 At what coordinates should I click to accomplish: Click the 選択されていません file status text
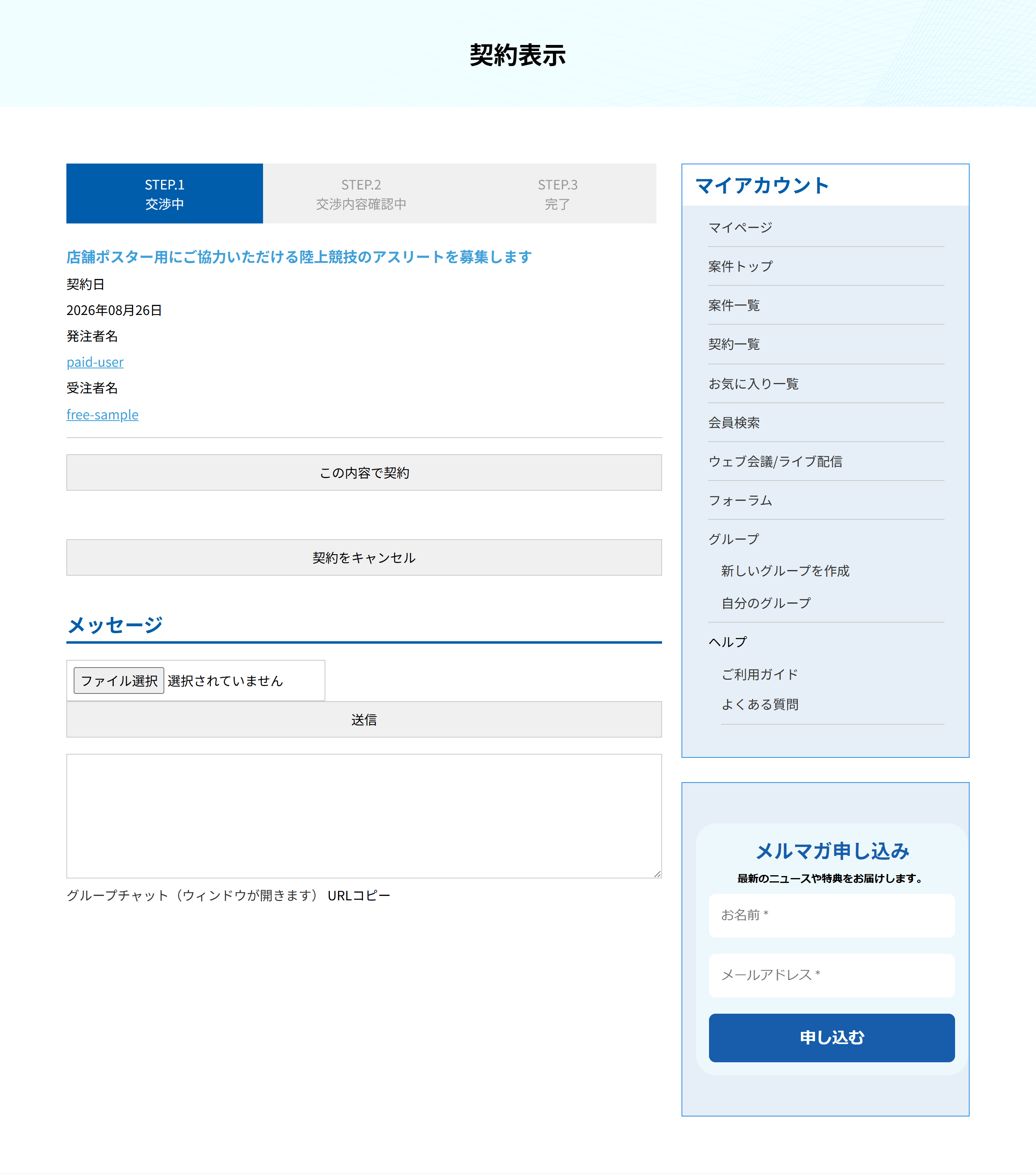tap(225, 681)
